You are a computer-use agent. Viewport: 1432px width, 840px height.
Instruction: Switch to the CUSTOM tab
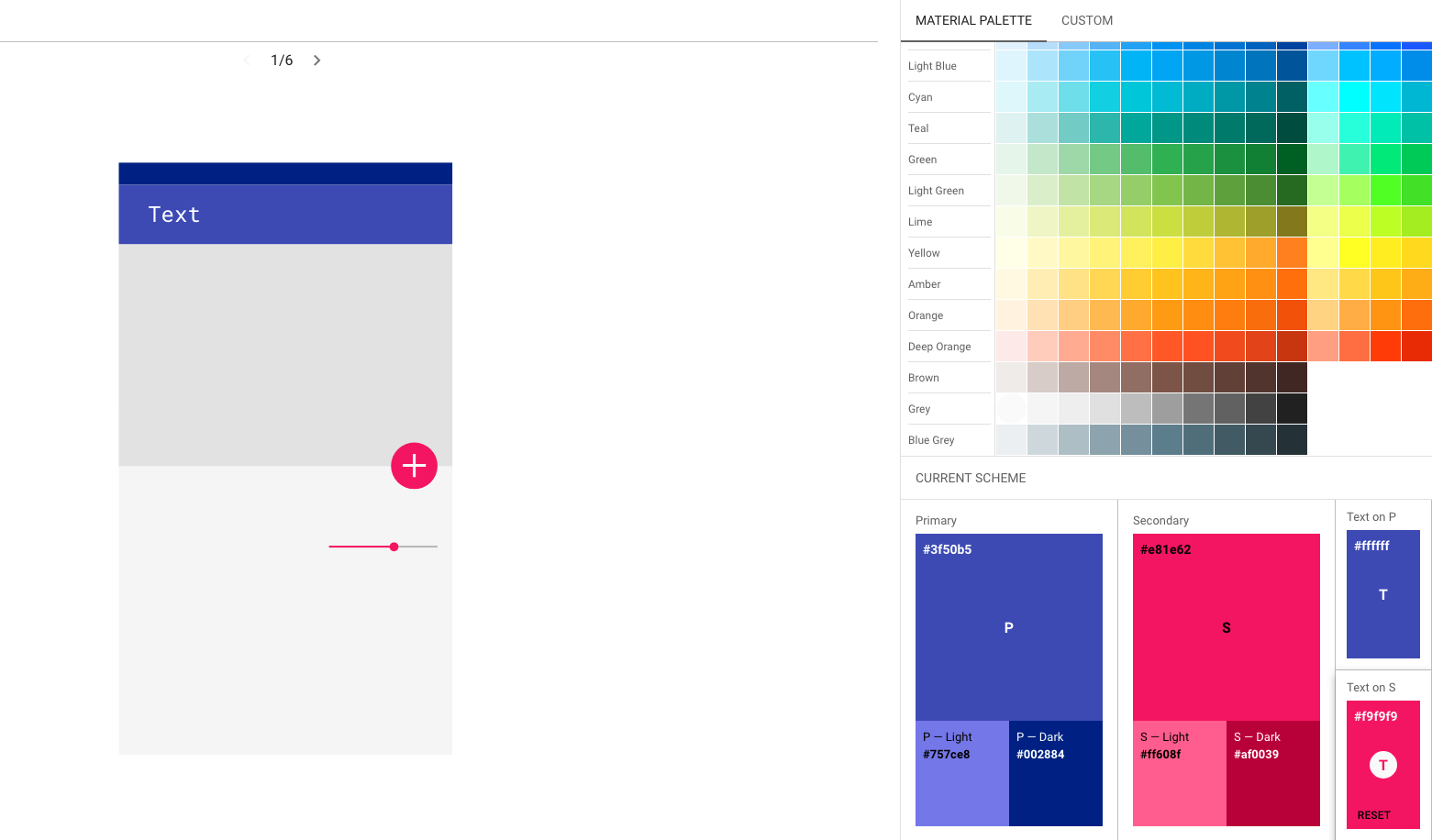[1086, 20]
